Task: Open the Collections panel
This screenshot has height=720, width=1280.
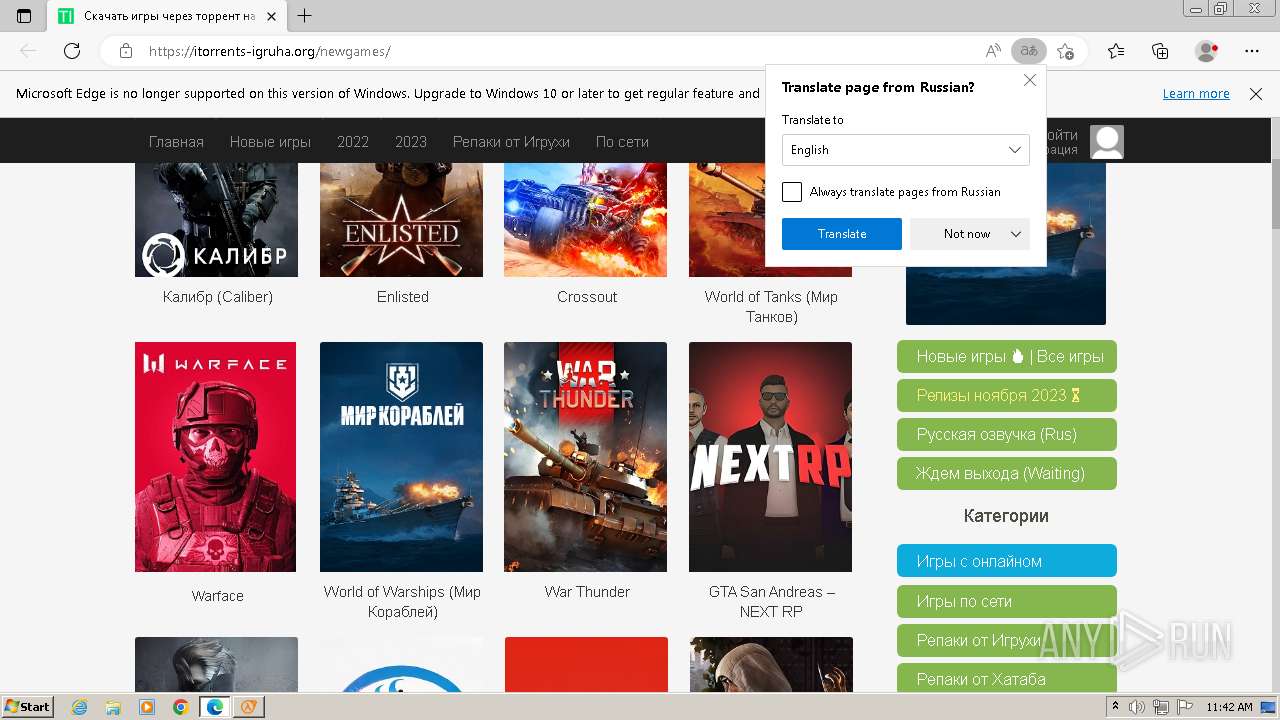Action: pos(1160,51)
